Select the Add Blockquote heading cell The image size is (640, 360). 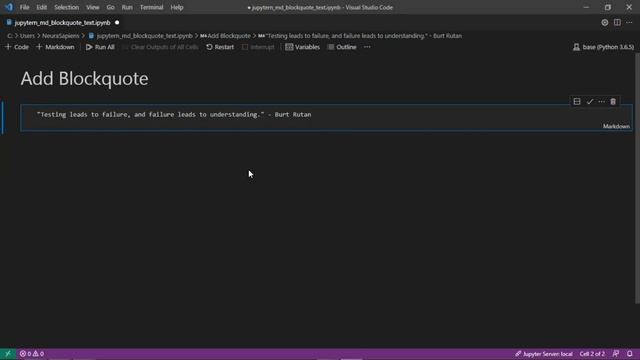pos(84,78)
